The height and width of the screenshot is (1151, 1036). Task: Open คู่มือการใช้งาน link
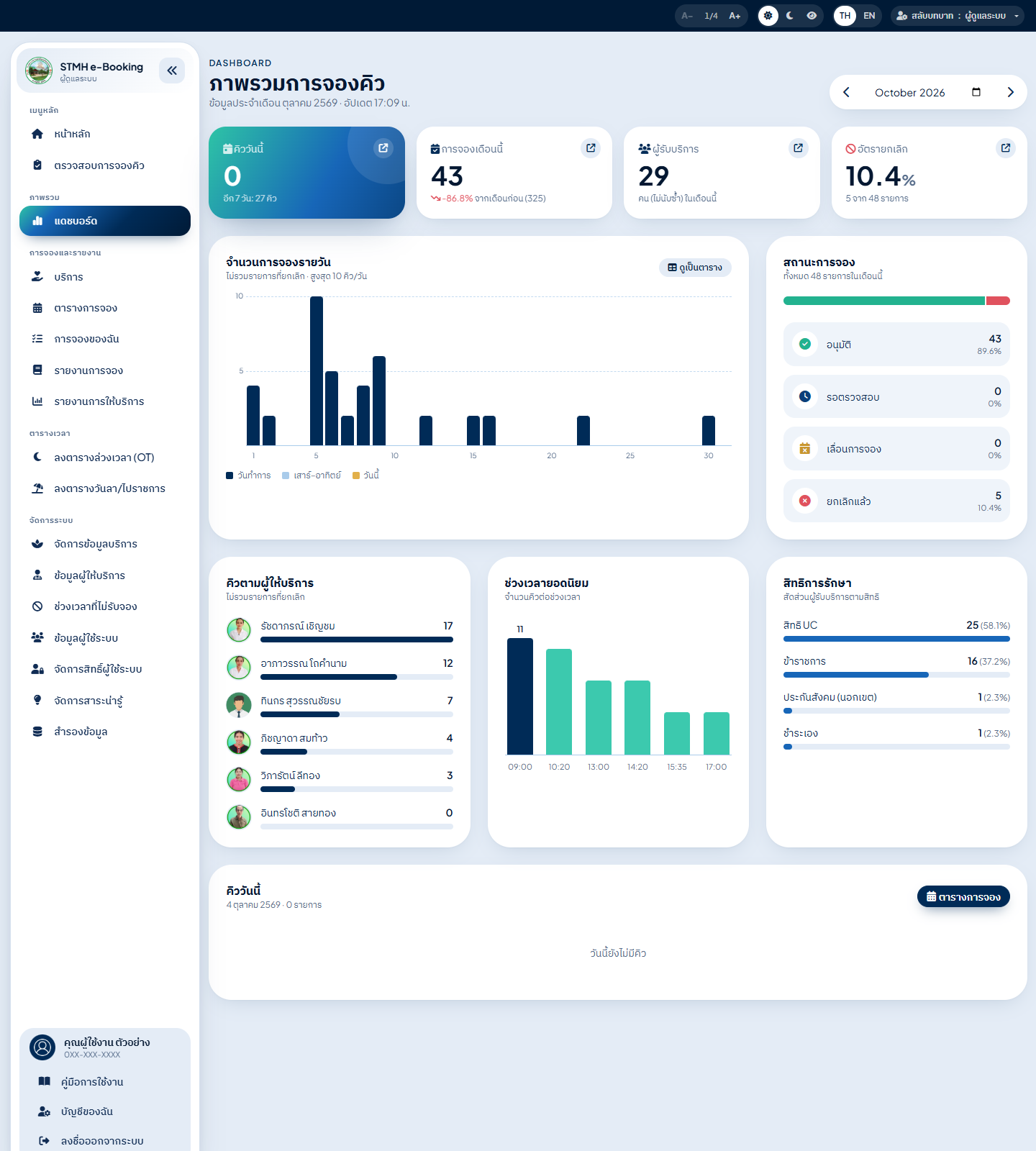point(105,1082)
